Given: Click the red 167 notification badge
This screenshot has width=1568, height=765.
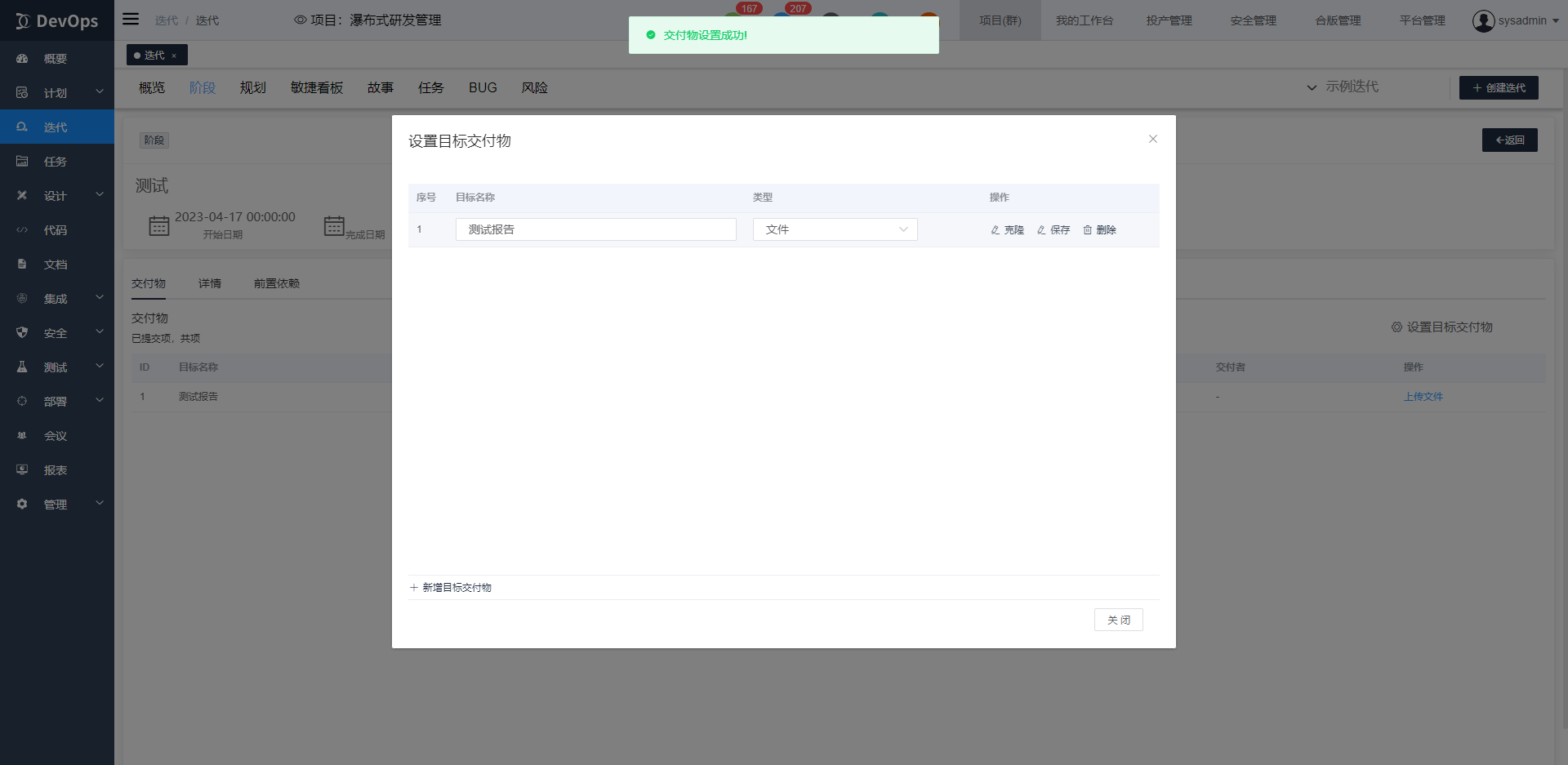Looking at the screenshot, I should click(750, 9).
